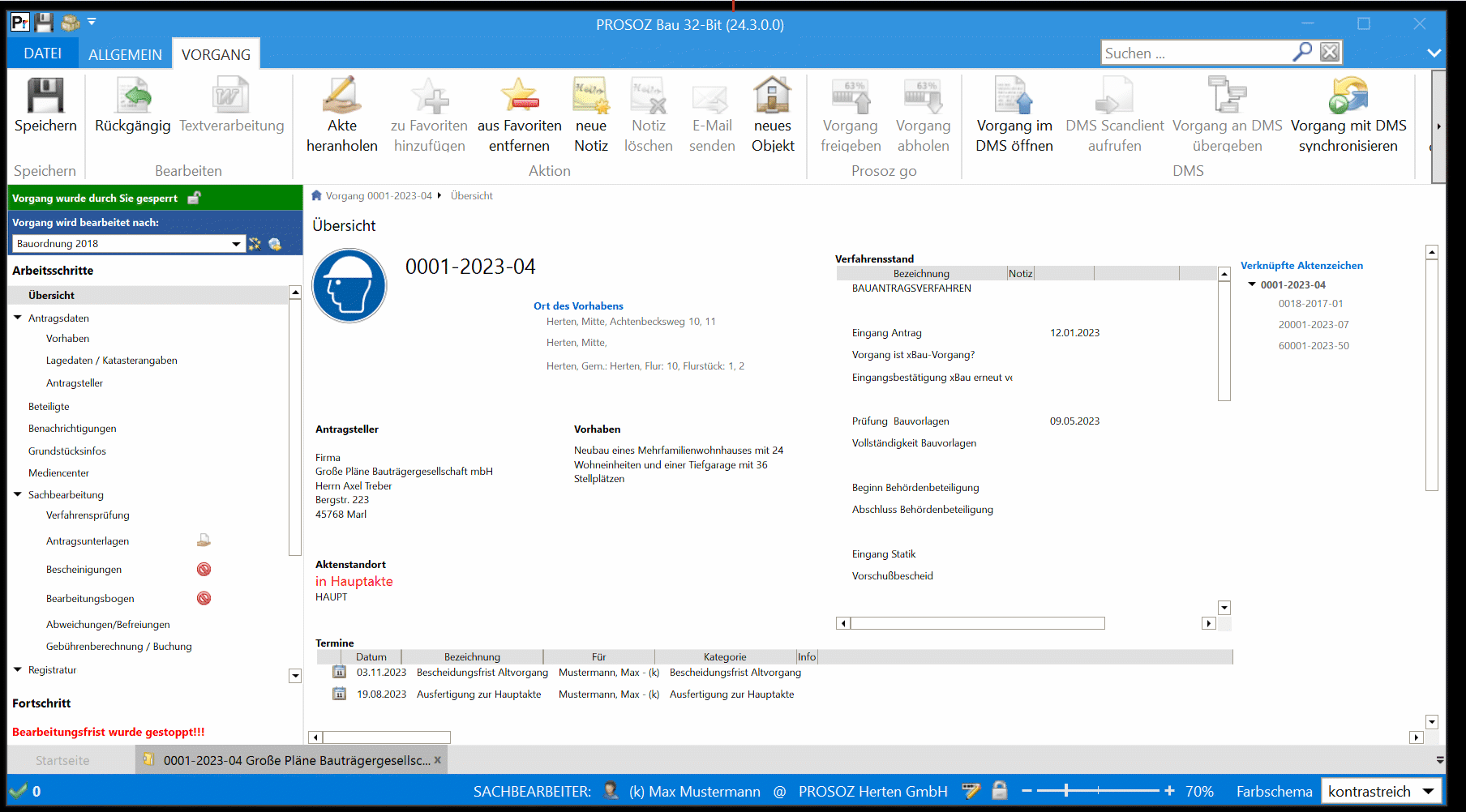The width and height of the screenshot is (1466, 812).
Task: Switch to the Startseite document tab
Action: pyautogui.click(x=62, y=760)
